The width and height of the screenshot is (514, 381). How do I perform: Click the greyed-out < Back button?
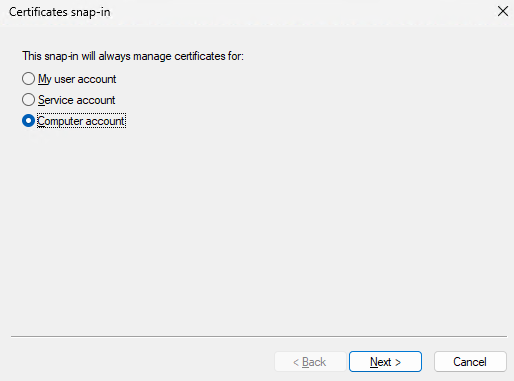click(x=310, y=362)
